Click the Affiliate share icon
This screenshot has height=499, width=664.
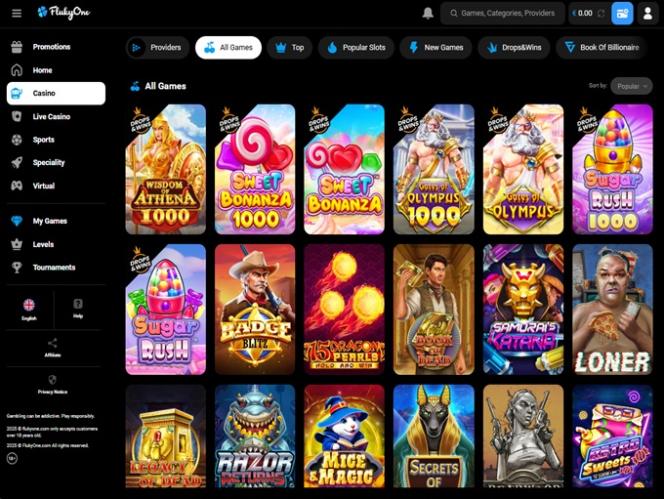(x=53, y=343)
